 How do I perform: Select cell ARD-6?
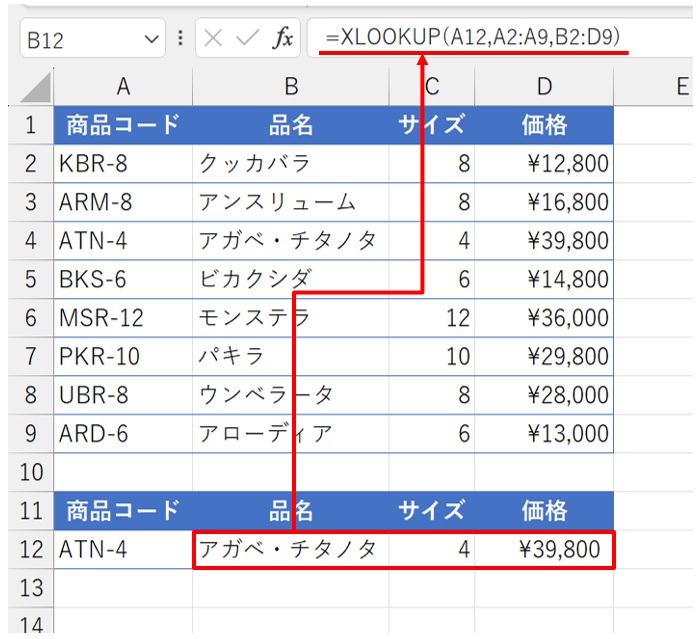pos(123,434)
